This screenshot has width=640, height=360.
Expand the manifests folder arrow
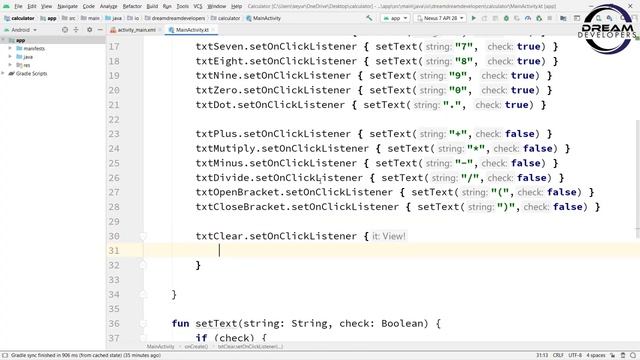click(x=10, y=48)
